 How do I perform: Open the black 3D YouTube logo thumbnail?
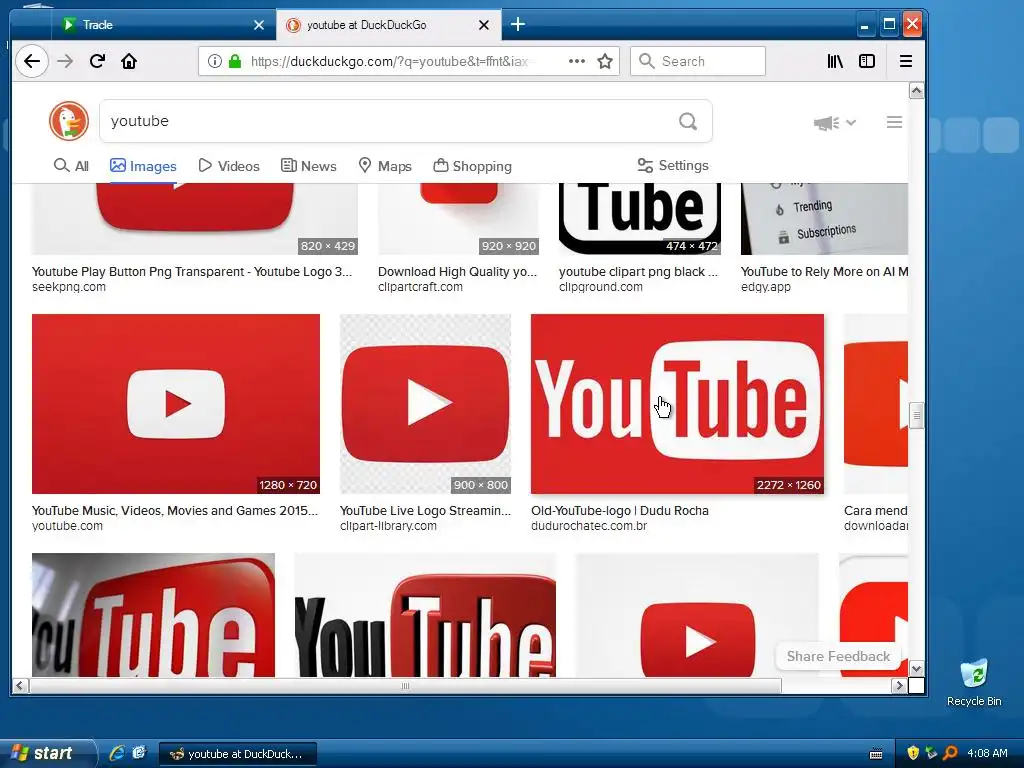click(x=425, y=615)
